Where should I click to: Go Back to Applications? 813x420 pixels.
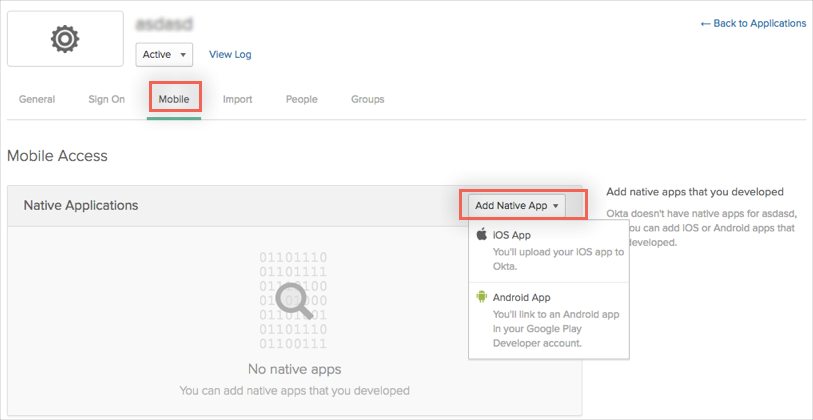pos(752,23)
